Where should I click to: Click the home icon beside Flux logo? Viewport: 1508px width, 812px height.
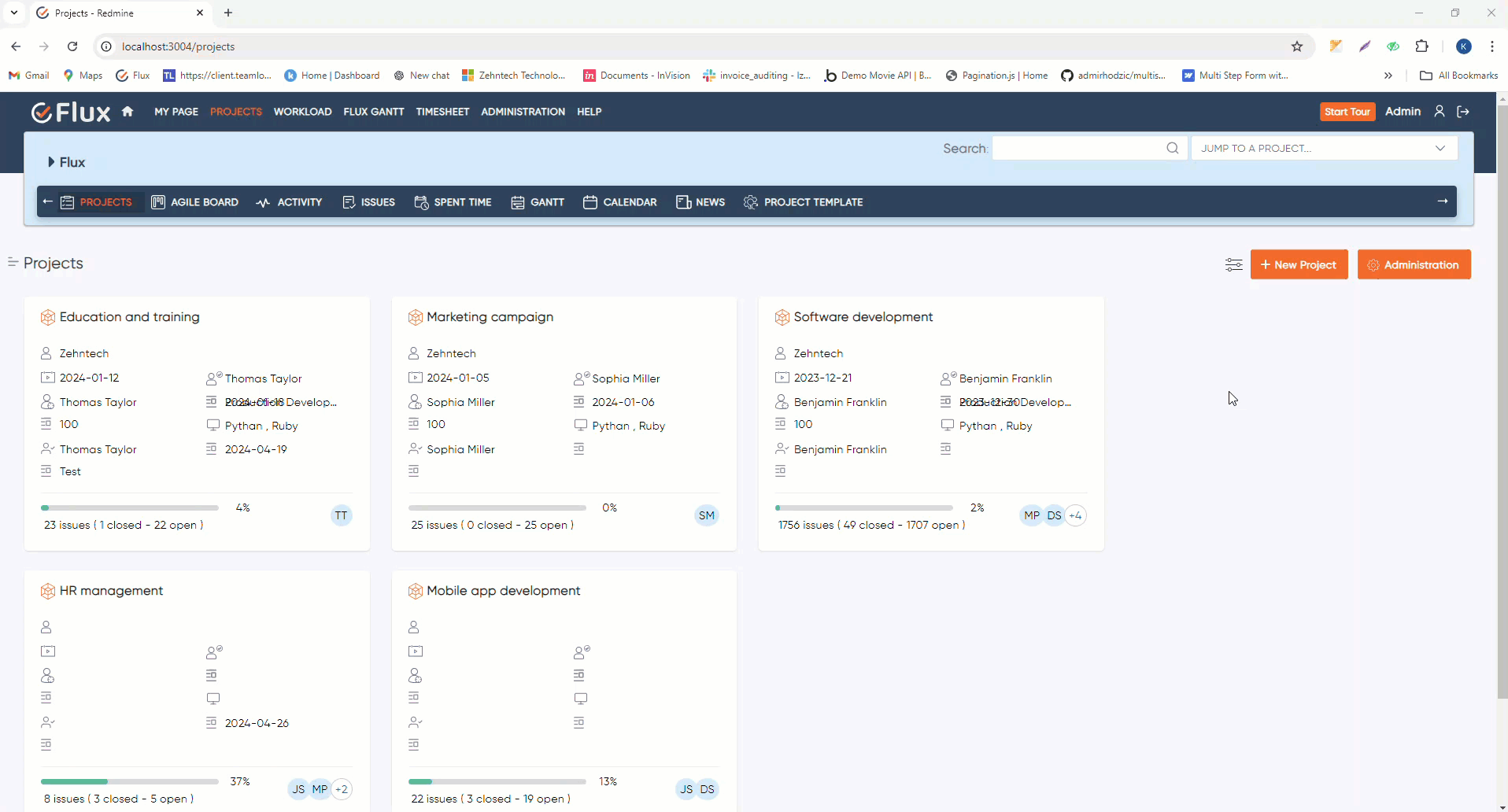(x=128, y=112)
